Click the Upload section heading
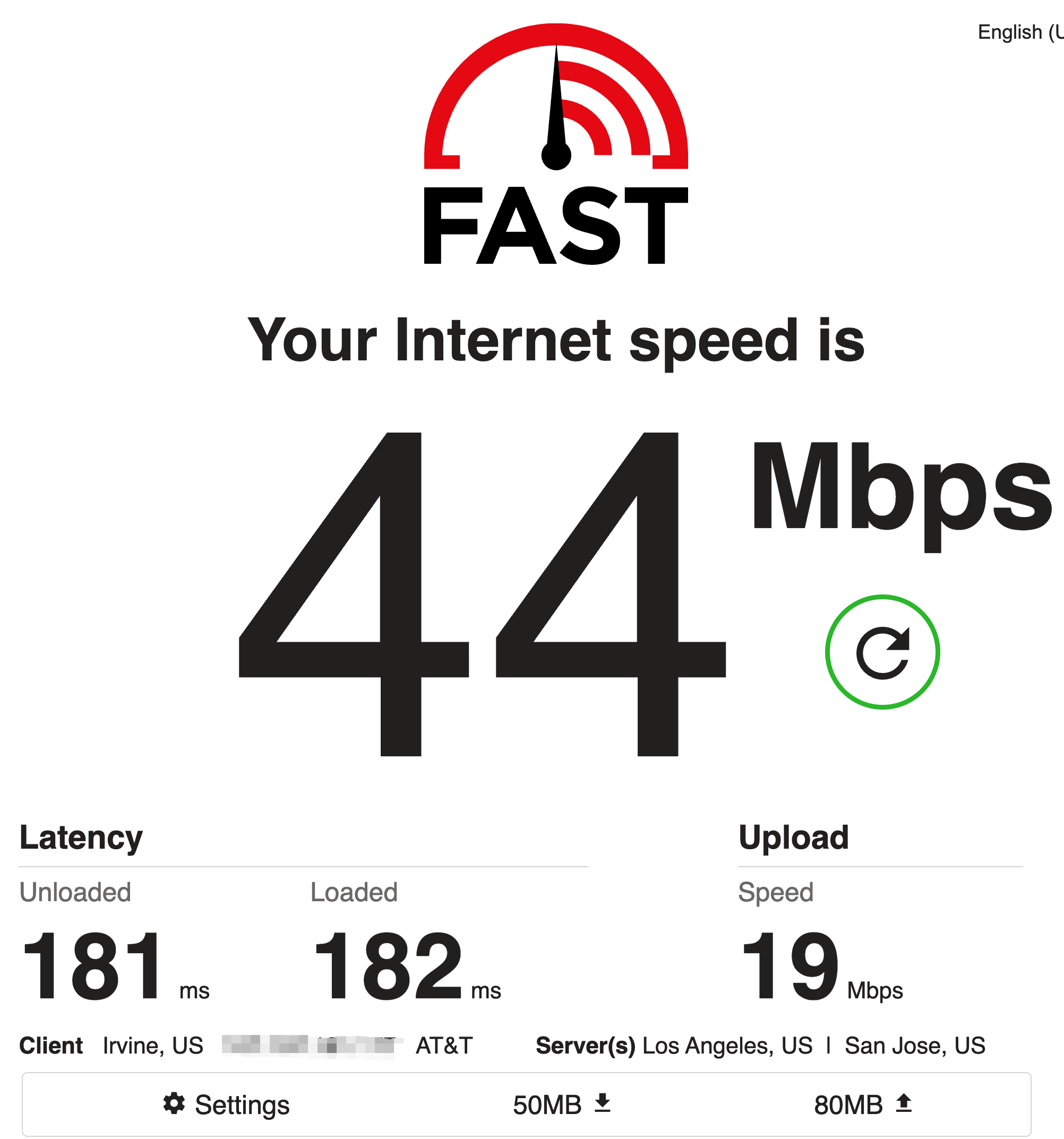 click(x=793, y=838)
